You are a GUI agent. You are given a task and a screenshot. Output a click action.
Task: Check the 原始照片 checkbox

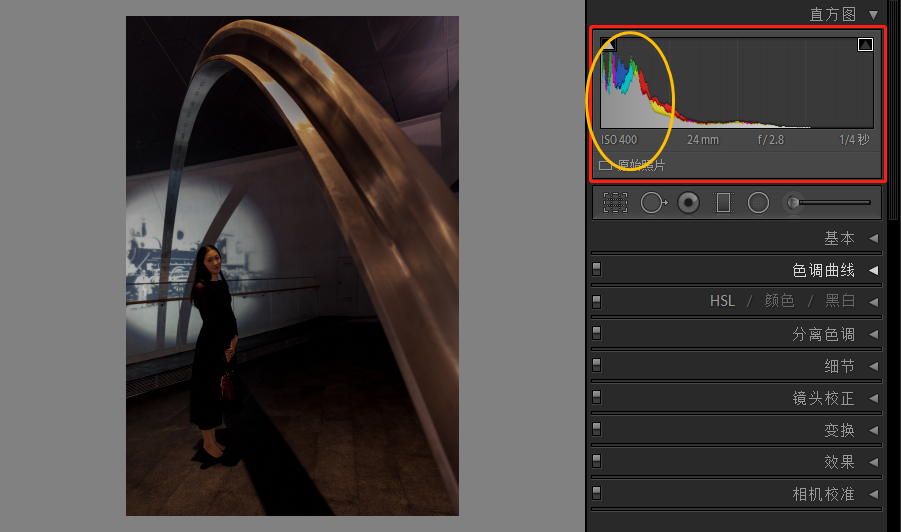click(x=605, y=165)
